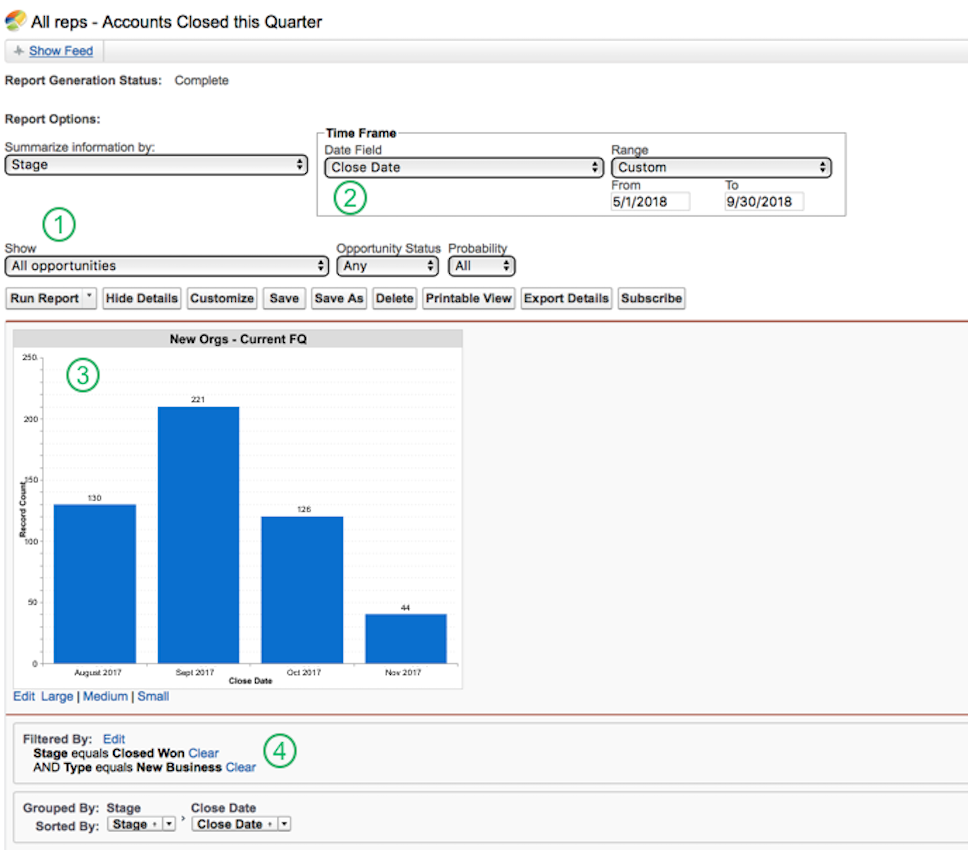Expand the Opportunity Status dropdown
968x850 pixels.
pyautogui.click(x=387, y=266)
